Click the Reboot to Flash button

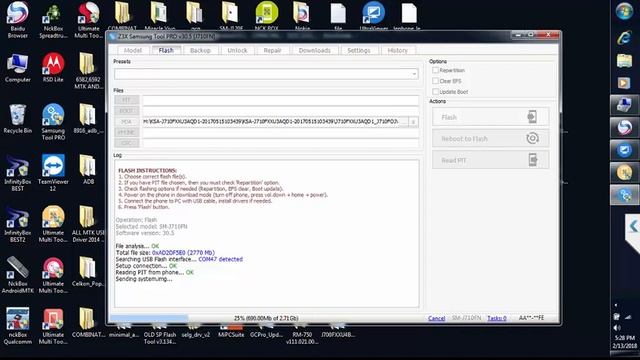[491, 139]
